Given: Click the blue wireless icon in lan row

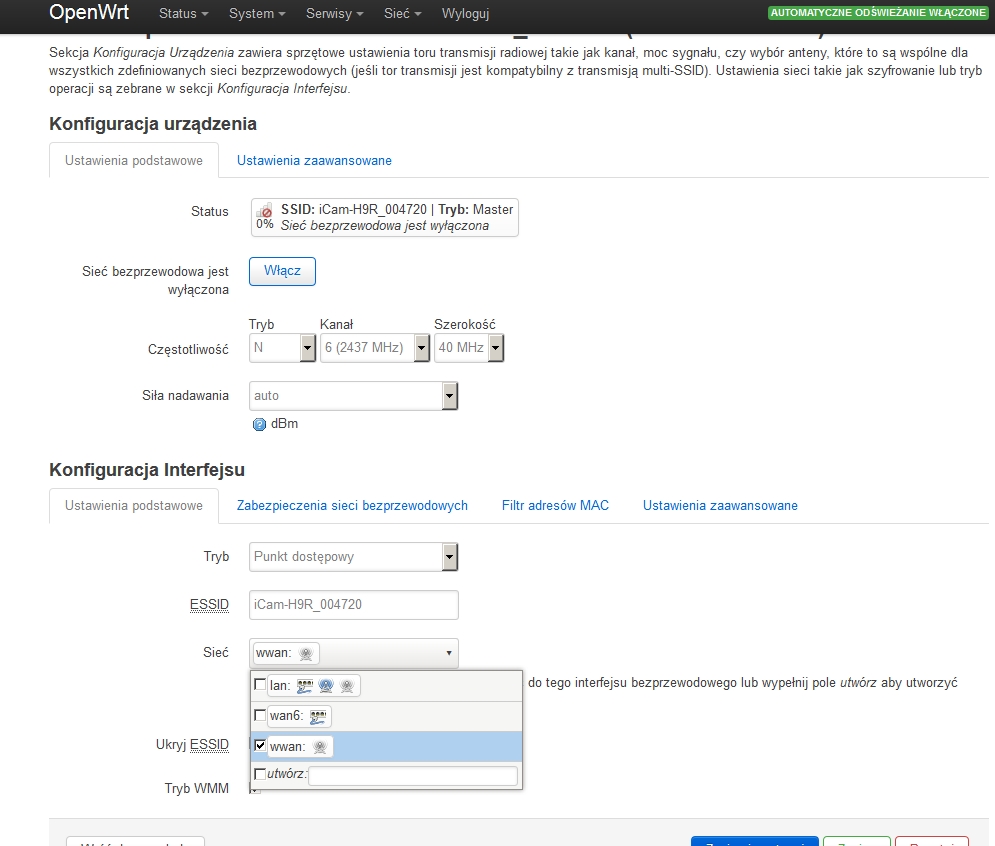Looking at the screenshot, I should (x=326, y=685).
